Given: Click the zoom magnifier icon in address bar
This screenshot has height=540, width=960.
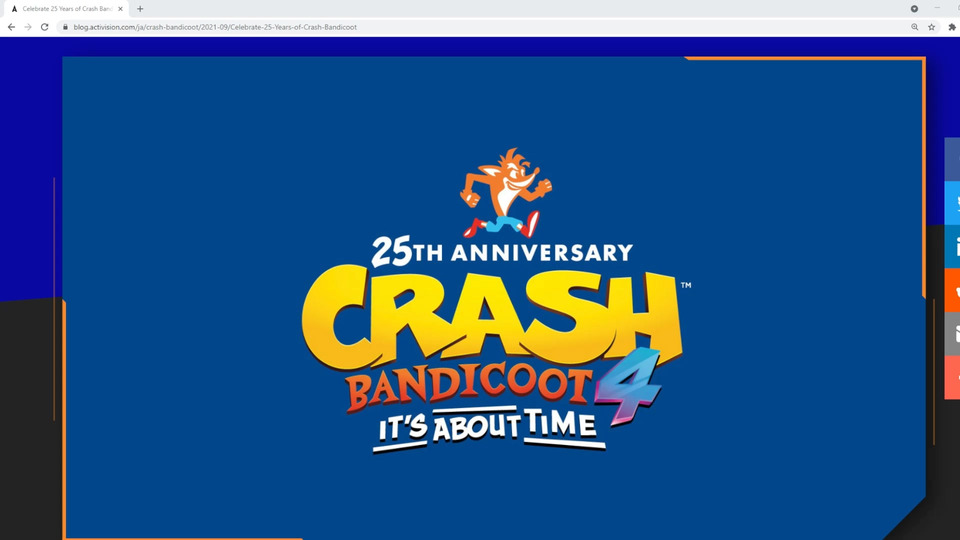Looking at the screenshot, I should pyautogui.click(x=915, y=27).
